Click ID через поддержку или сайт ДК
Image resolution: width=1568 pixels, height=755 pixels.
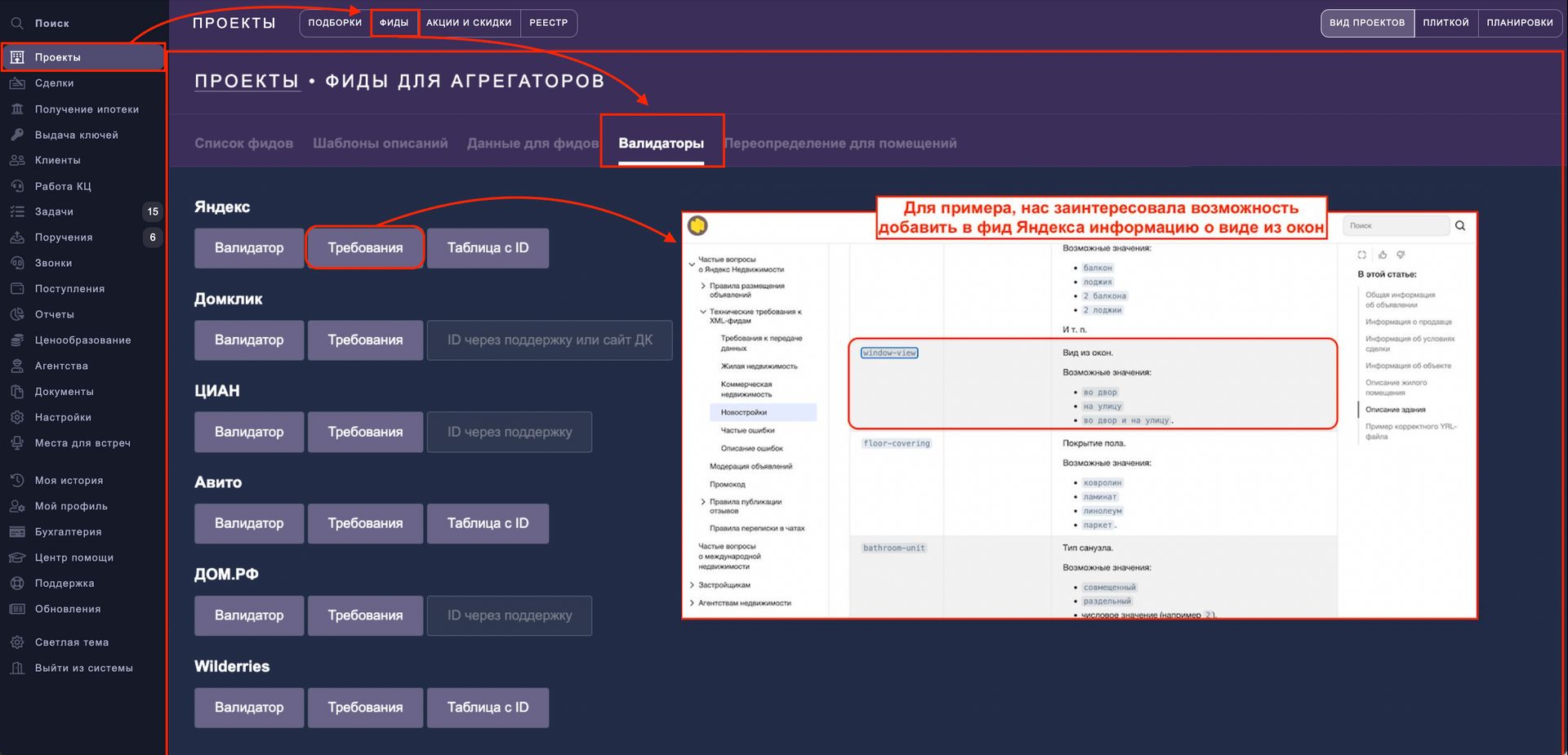pos(550,340)
